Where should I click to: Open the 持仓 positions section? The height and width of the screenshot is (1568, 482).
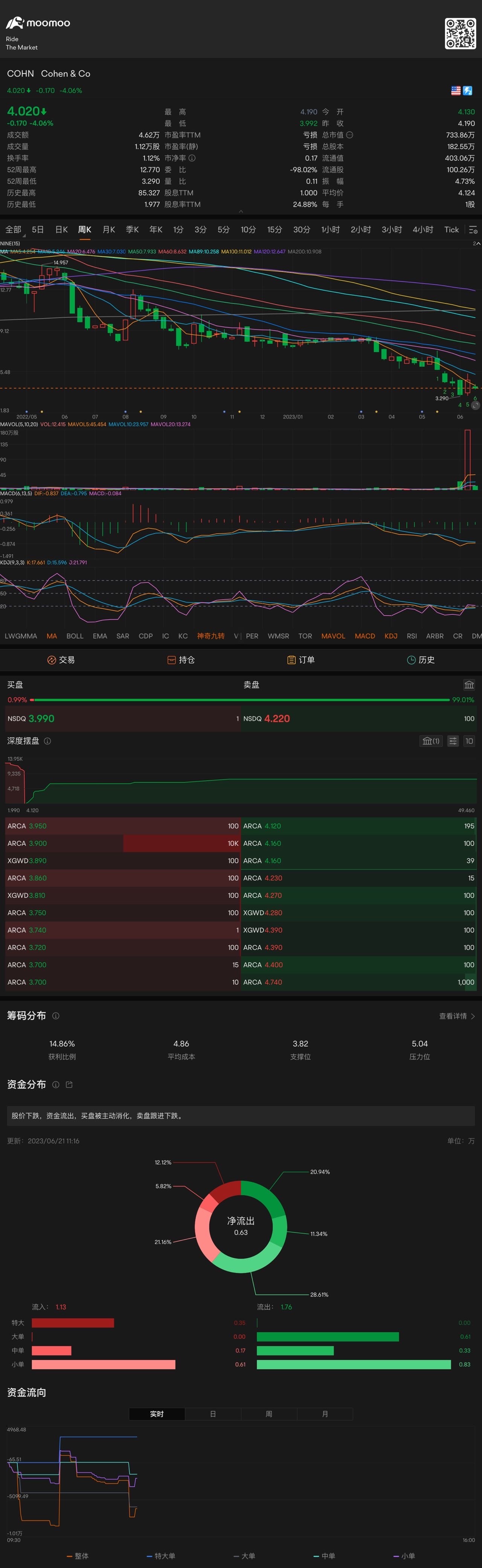pyautogui.click(x=180, y=660)
